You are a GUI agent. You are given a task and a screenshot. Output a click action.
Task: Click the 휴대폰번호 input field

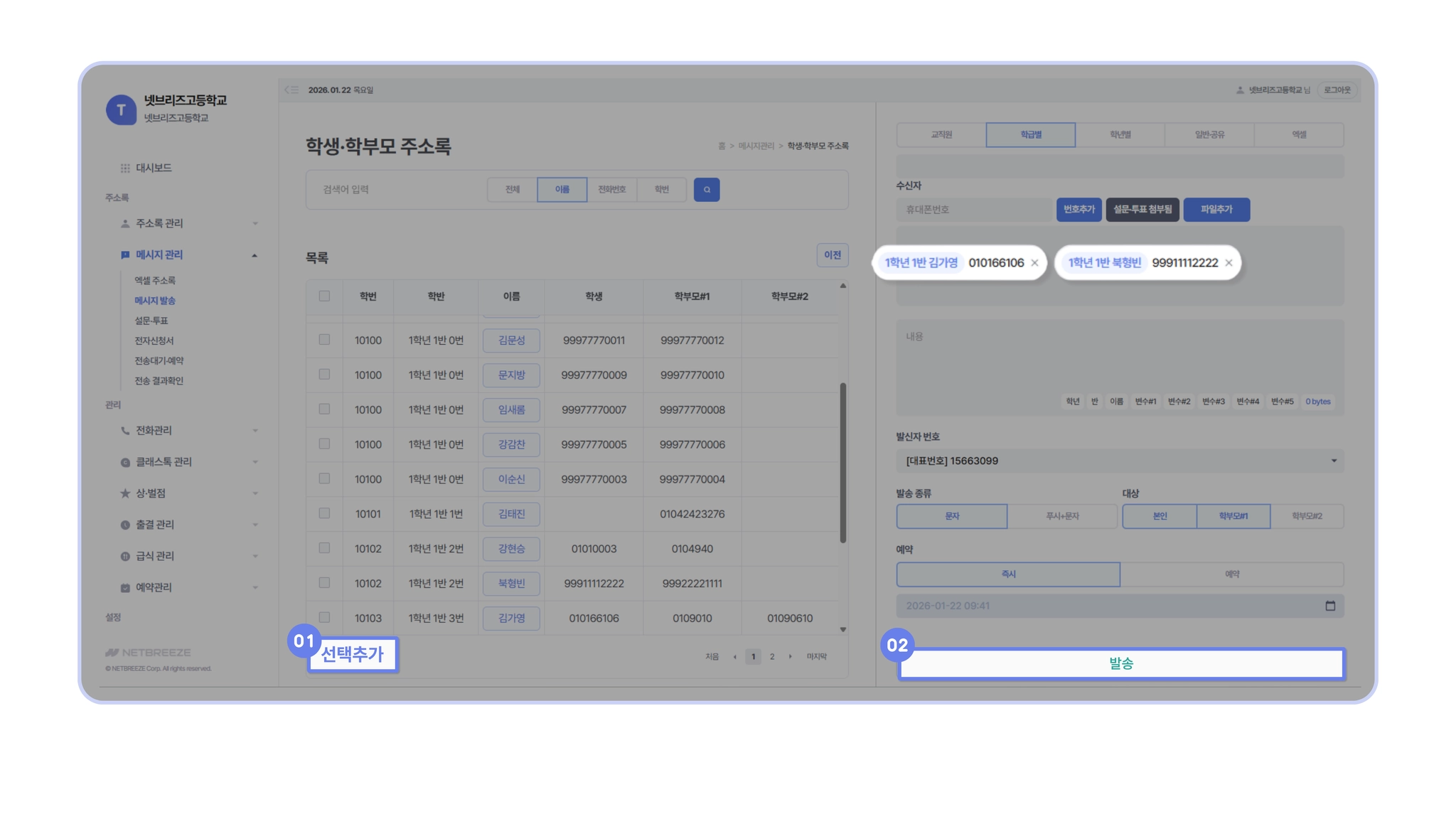(973, 210)
